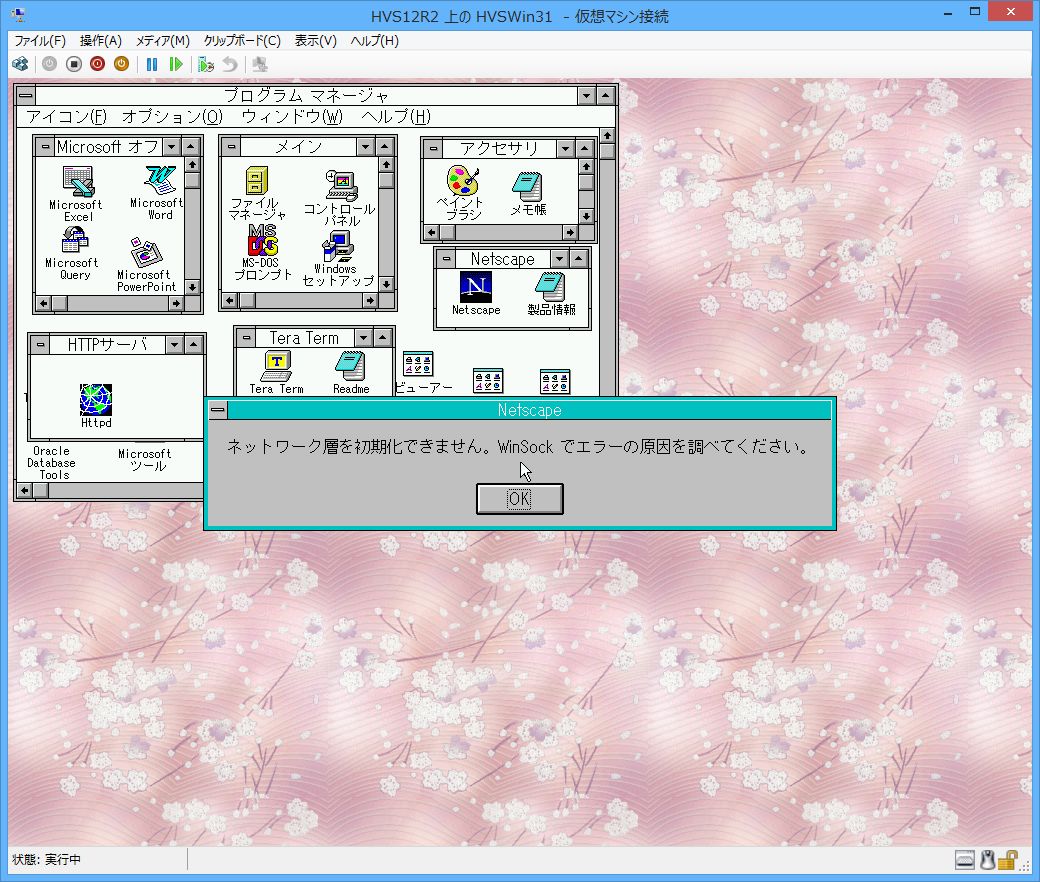The width and height of the screenshot is (1040, 882).
Task: Open Program Manager ウィンドウ(W) menu
Action: coord(292,117)
